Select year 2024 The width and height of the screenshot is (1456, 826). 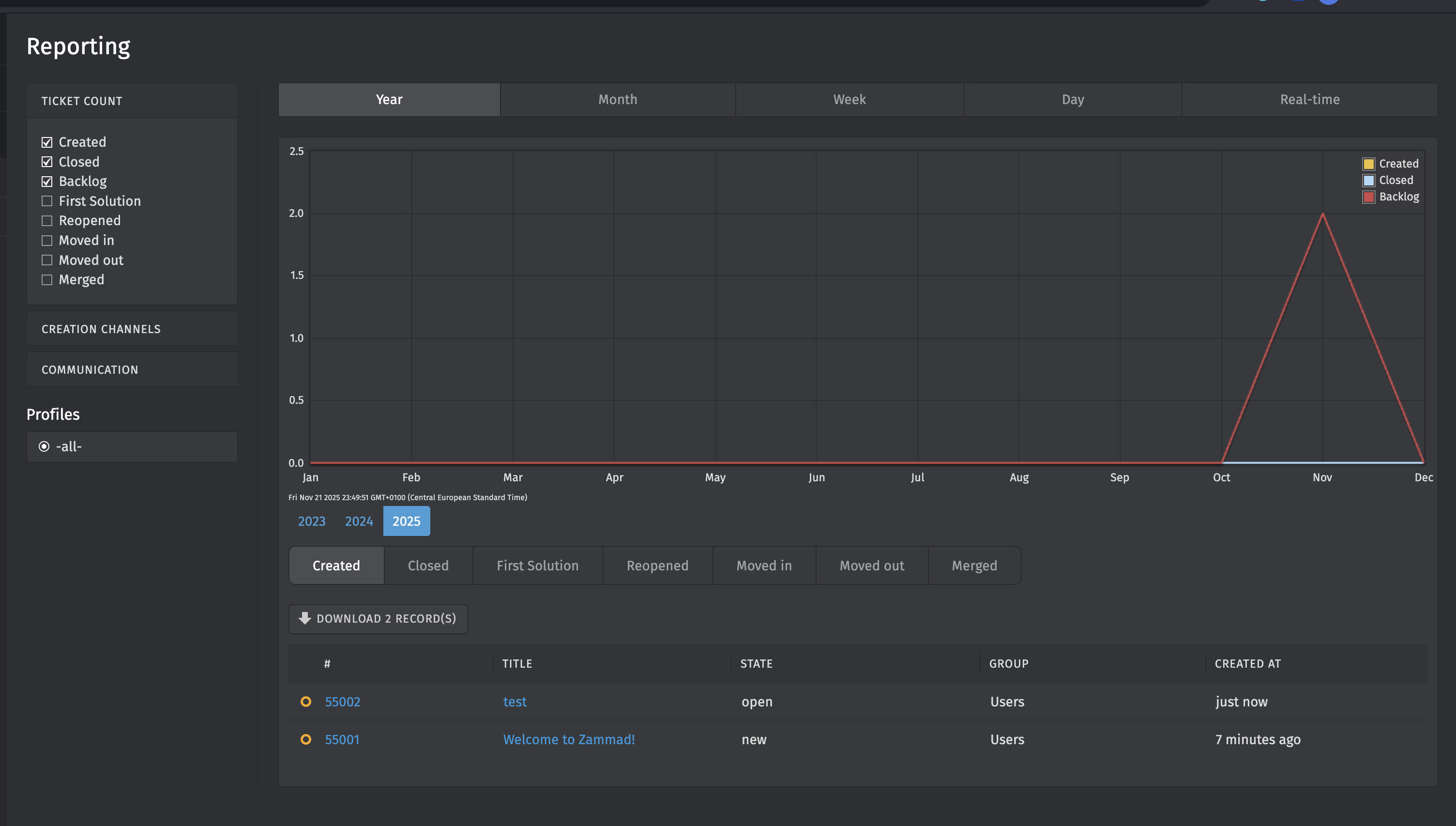(359, 521)
